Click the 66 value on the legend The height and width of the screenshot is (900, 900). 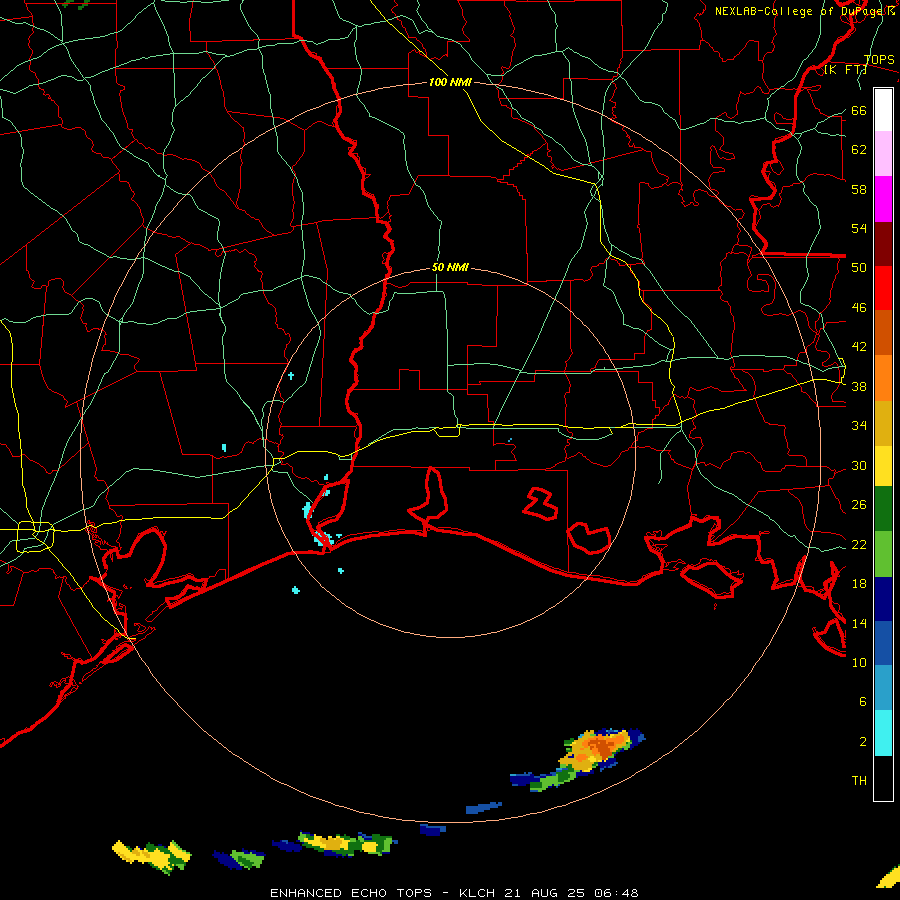point(859,110)
